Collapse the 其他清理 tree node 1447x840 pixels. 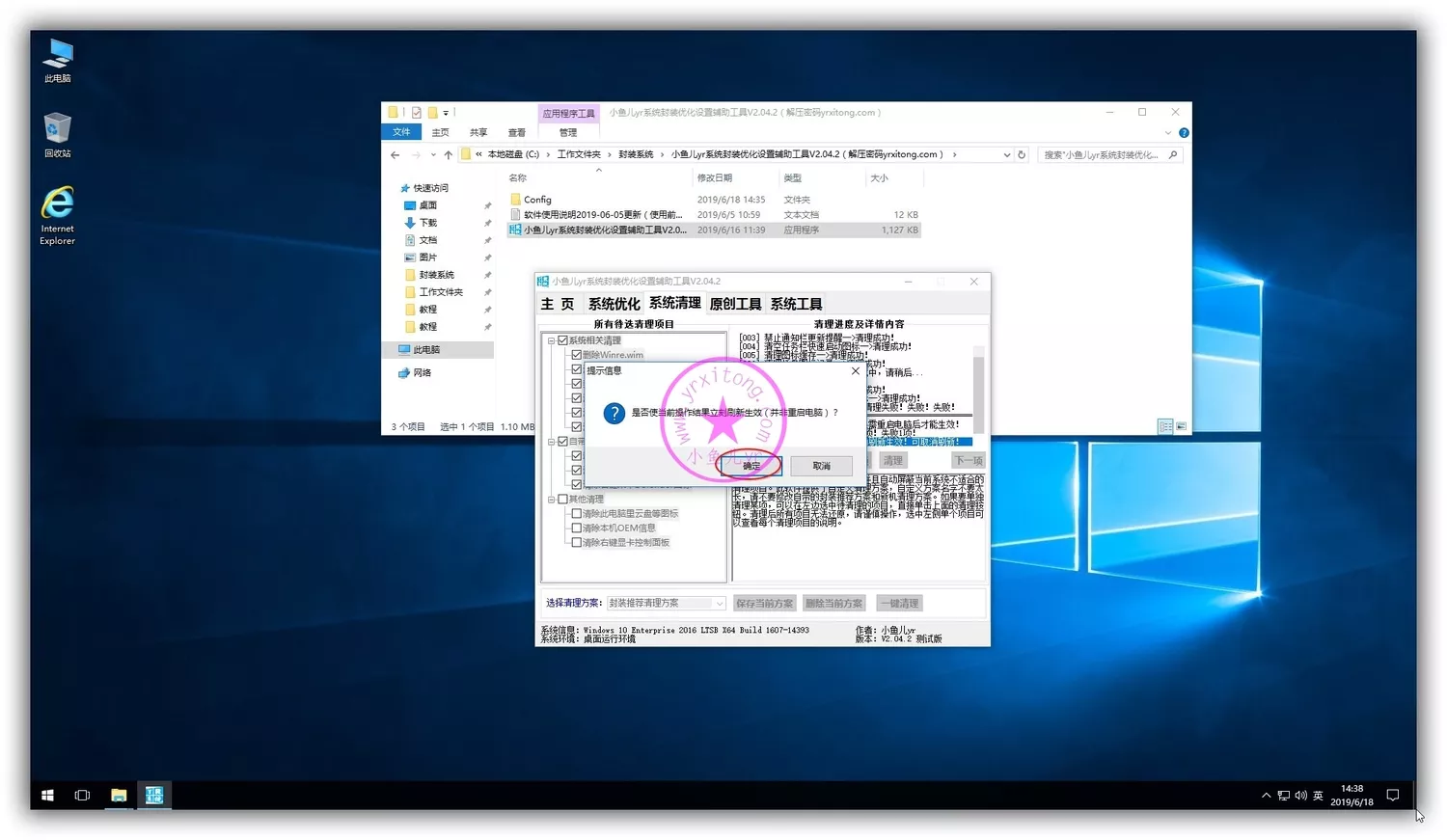(x=552, y=500)
